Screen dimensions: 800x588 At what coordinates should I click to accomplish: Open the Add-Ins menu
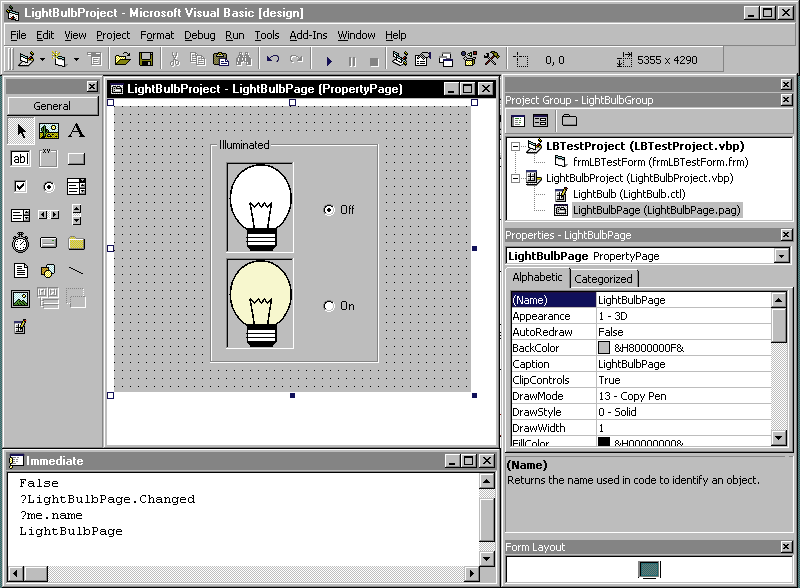(x=308, y=35)
